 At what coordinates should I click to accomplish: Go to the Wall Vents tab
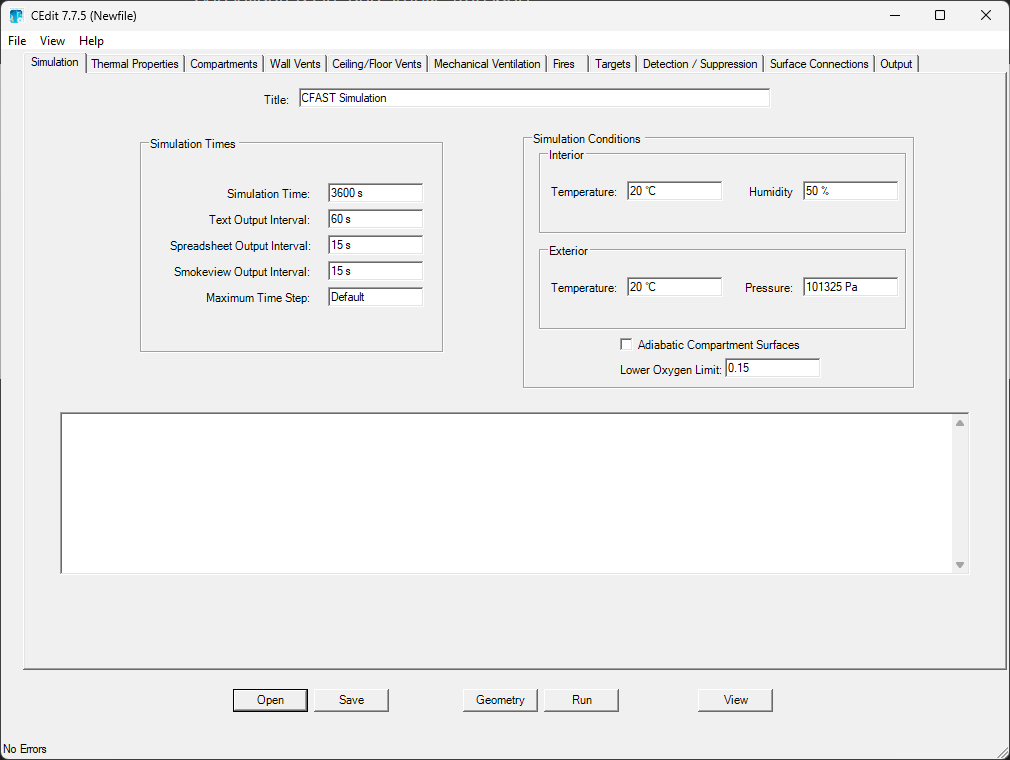click(x=295, y=64)
